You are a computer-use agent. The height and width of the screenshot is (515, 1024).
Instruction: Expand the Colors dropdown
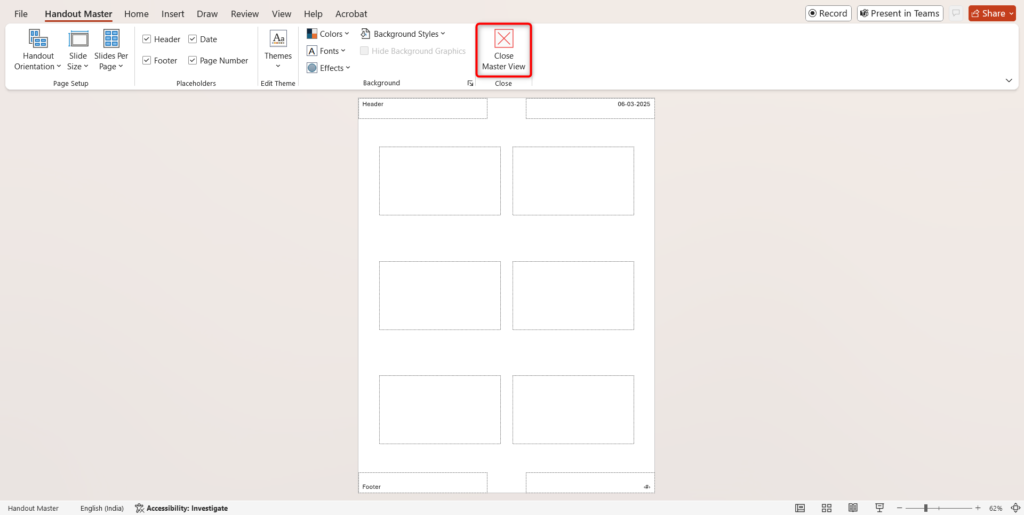point(328,34)
